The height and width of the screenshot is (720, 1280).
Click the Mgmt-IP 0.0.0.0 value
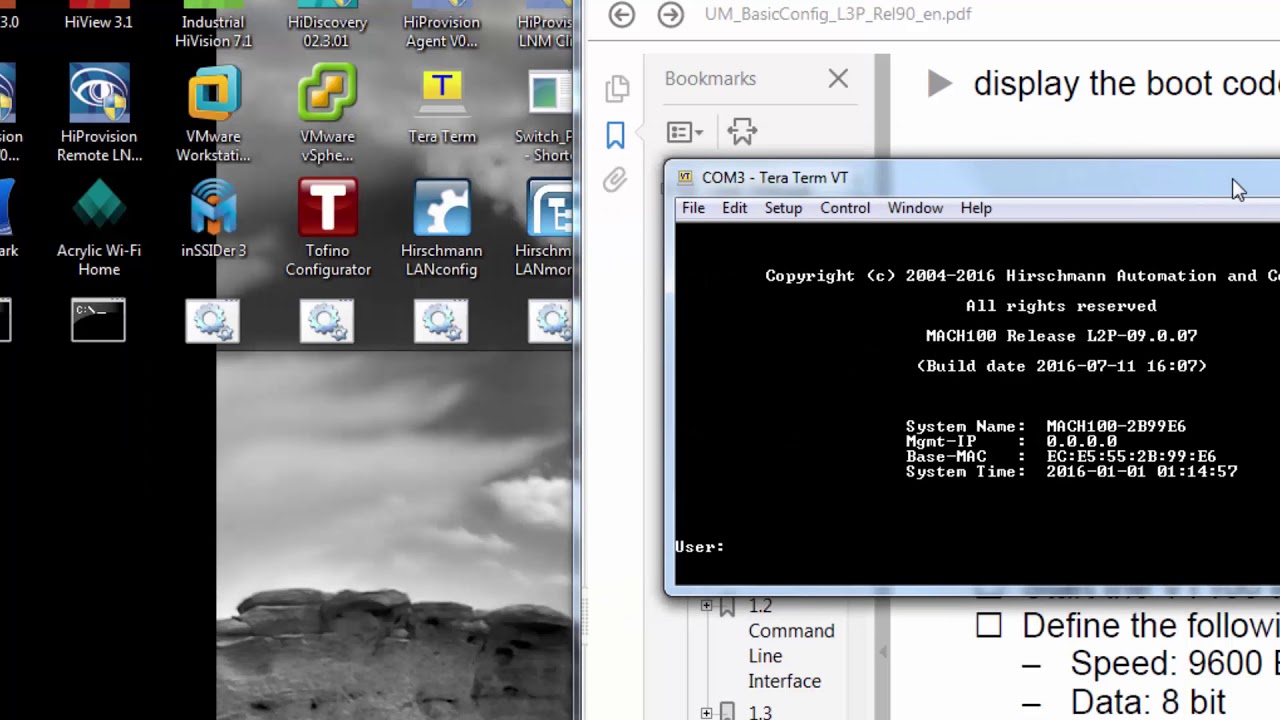(x=1081, y=441)
